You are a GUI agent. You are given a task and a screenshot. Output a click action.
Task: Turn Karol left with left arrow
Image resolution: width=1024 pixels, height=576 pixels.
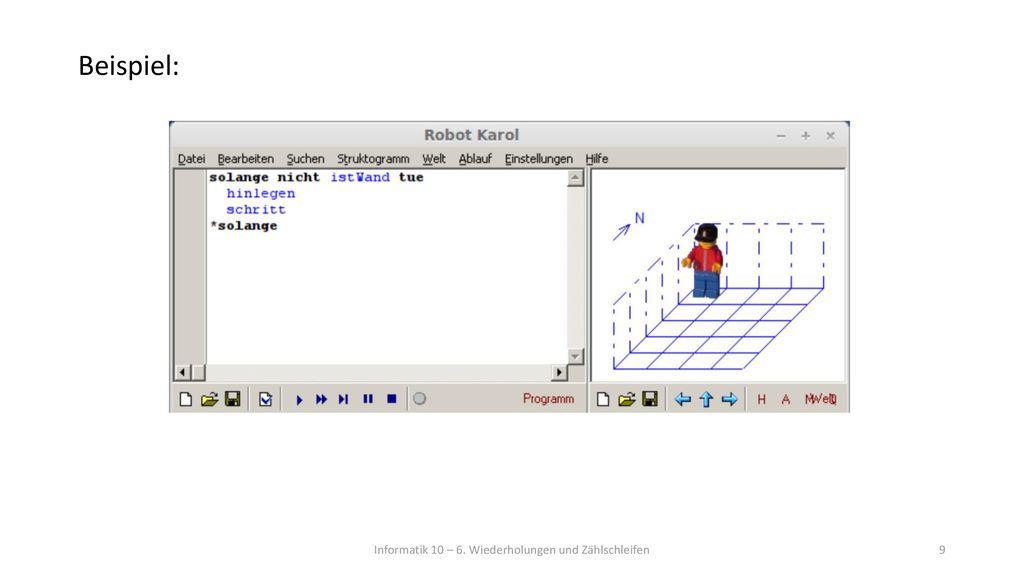coord(682,399)
